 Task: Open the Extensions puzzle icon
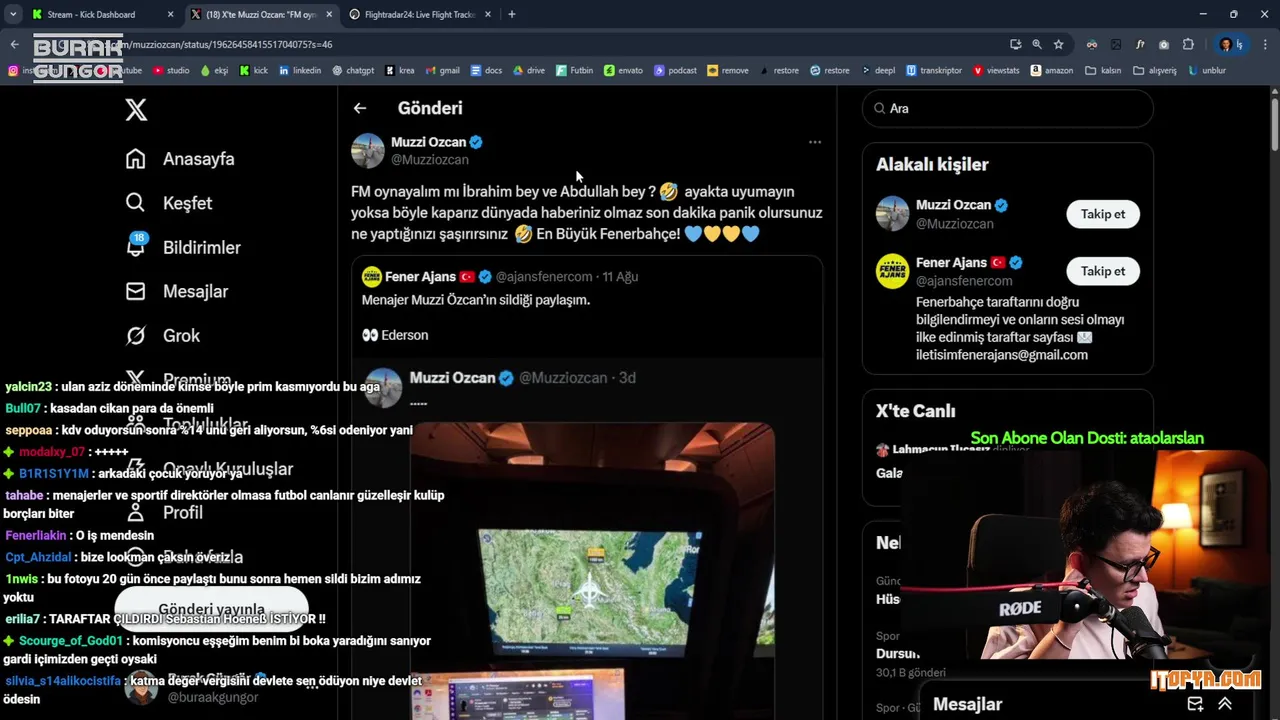[x=1188, y=44]
